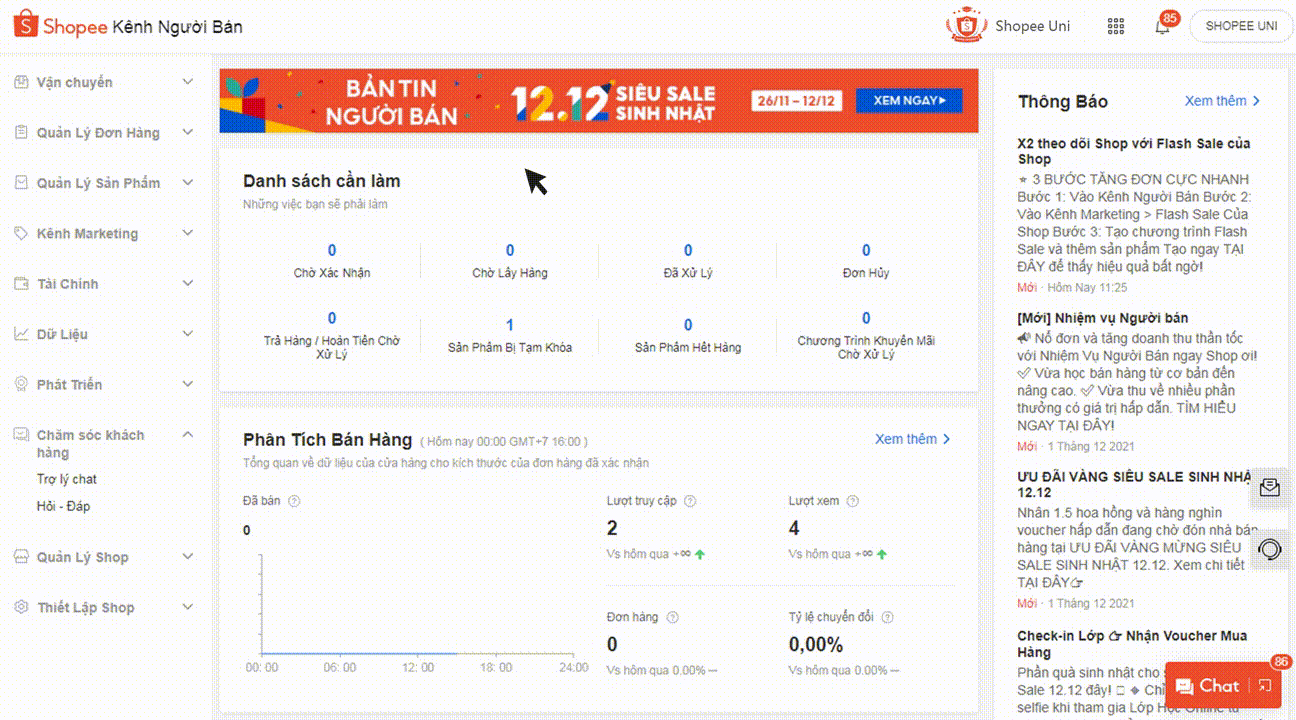Click the Thiết Lập Shop gear icon
The image size is (1296, 720).
click(22, 607)
